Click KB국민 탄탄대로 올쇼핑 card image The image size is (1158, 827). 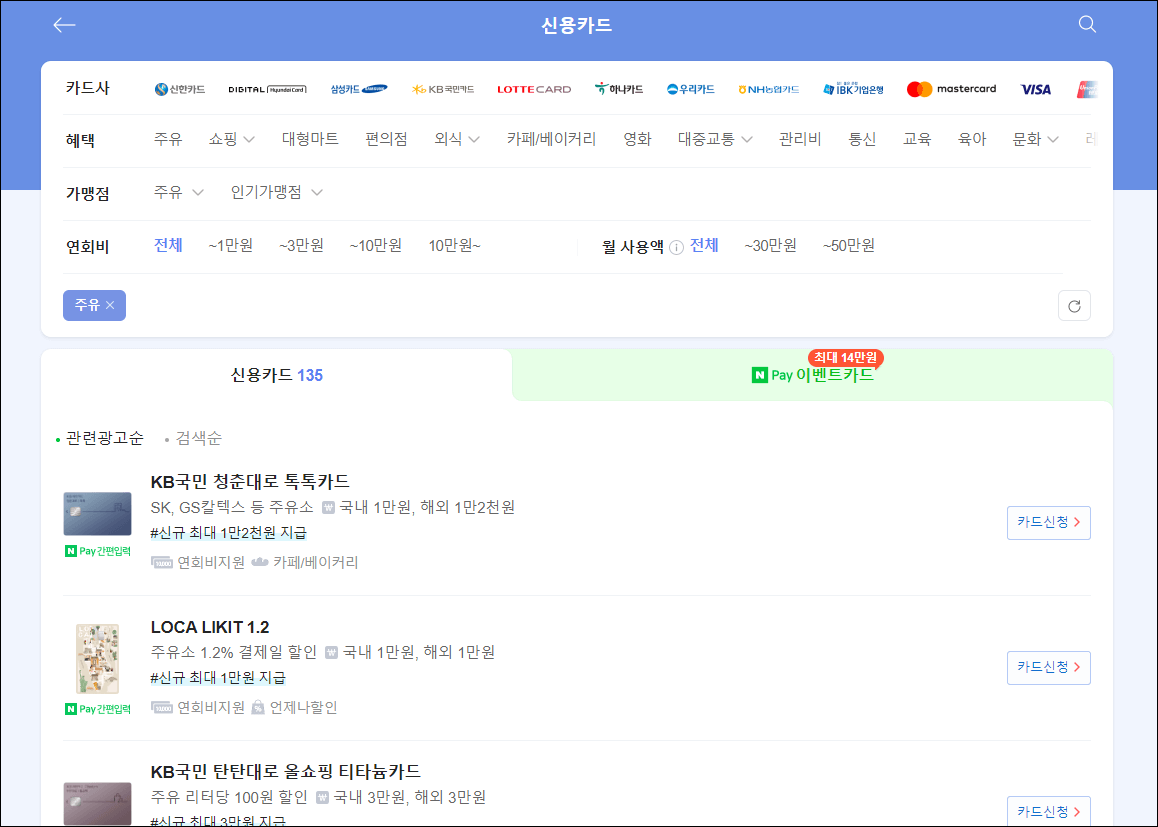[97, 804]
